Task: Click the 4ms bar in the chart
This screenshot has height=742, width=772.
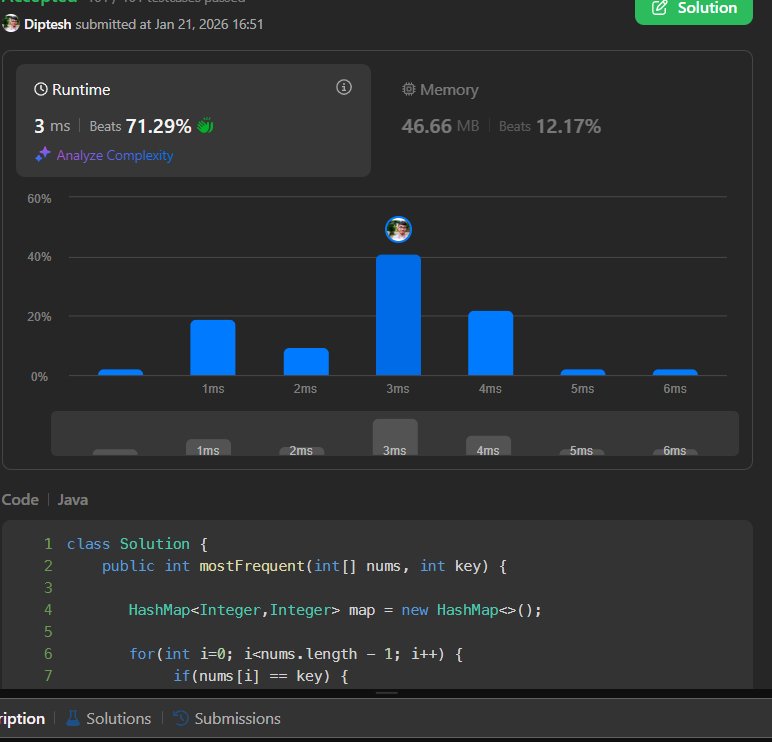Action: (490, 343)
